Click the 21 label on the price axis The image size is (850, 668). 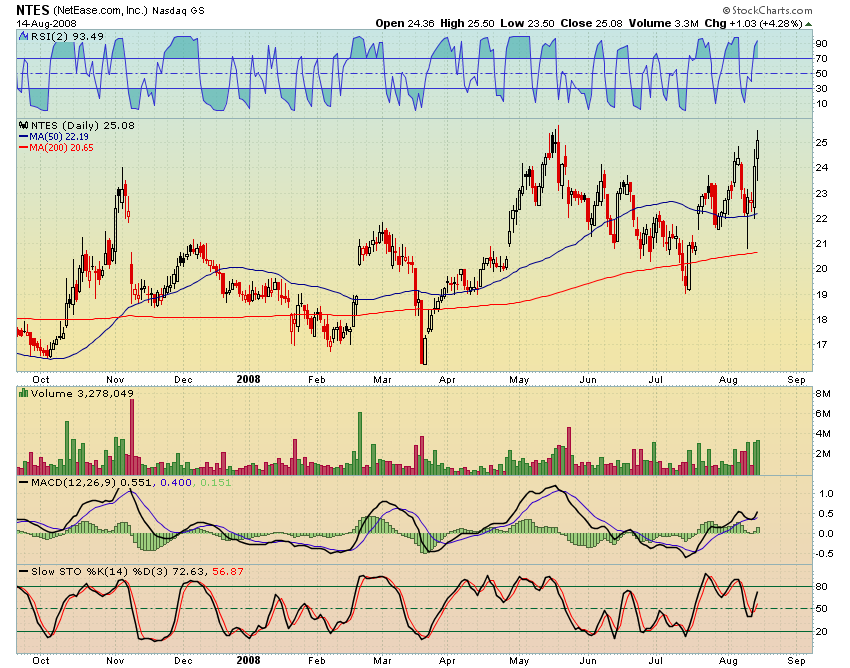pyautogui.click(x=821, y=243)
